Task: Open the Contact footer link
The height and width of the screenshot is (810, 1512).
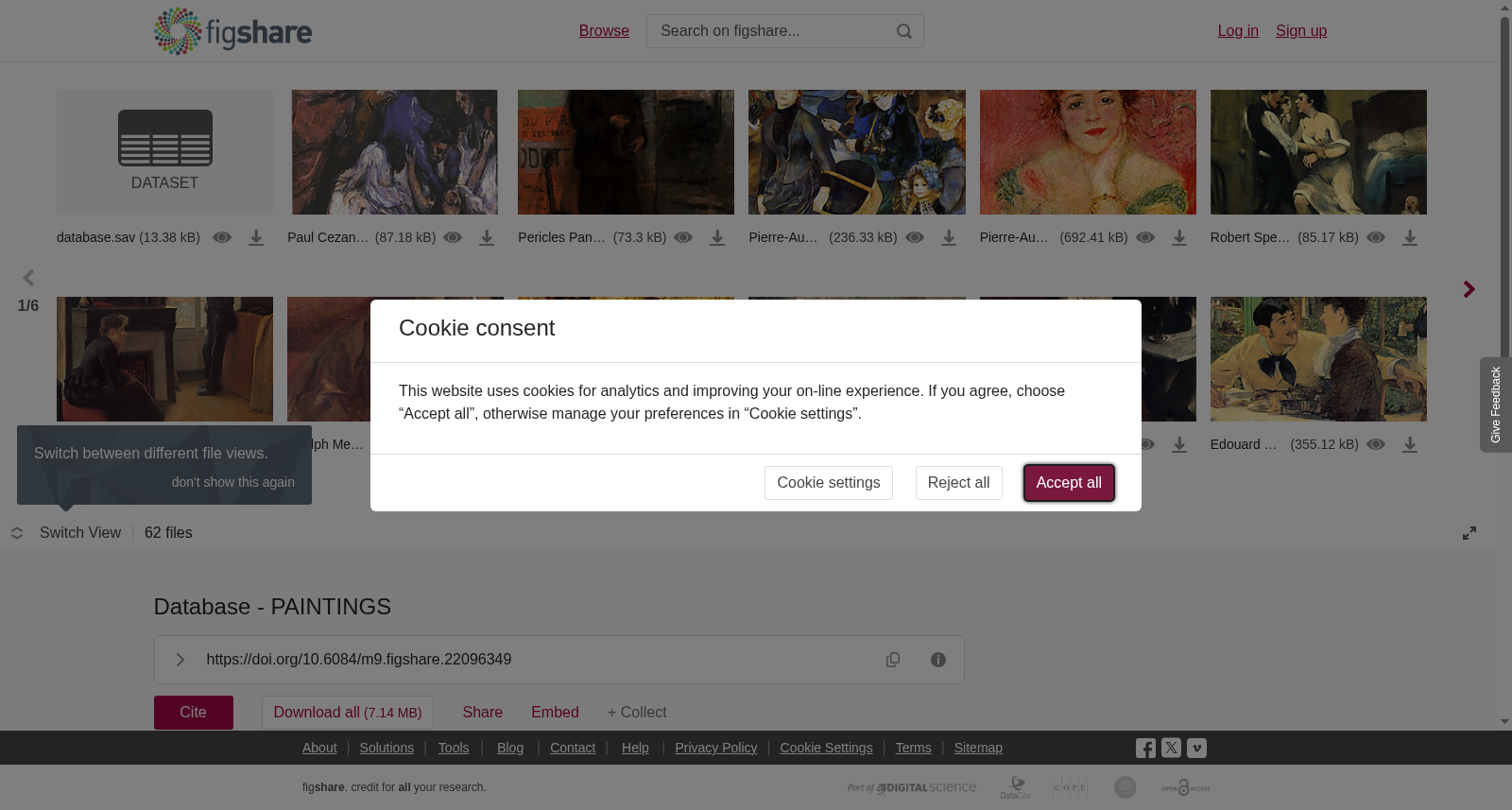Action: 573,748
